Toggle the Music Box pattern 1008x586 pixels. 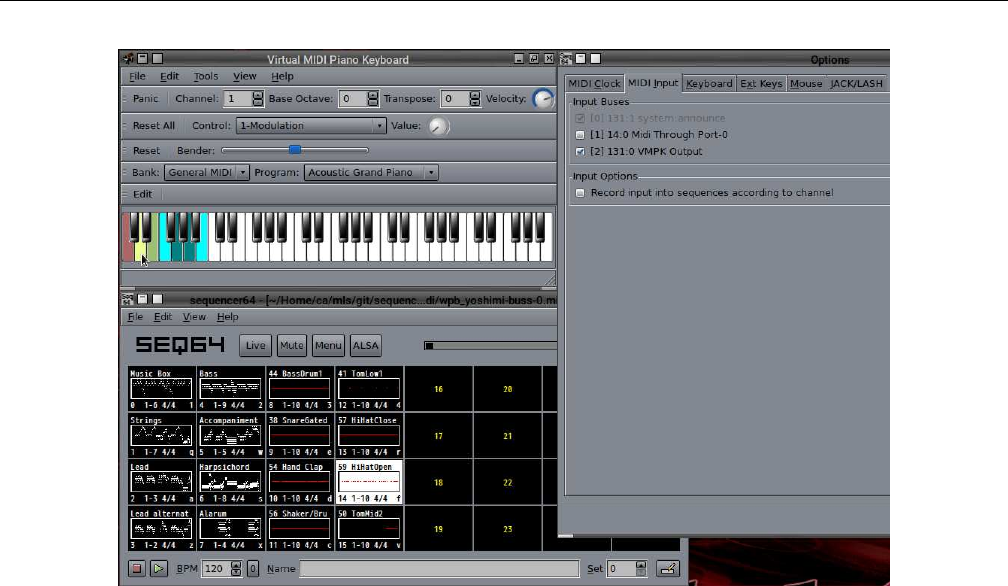[161, 389]
